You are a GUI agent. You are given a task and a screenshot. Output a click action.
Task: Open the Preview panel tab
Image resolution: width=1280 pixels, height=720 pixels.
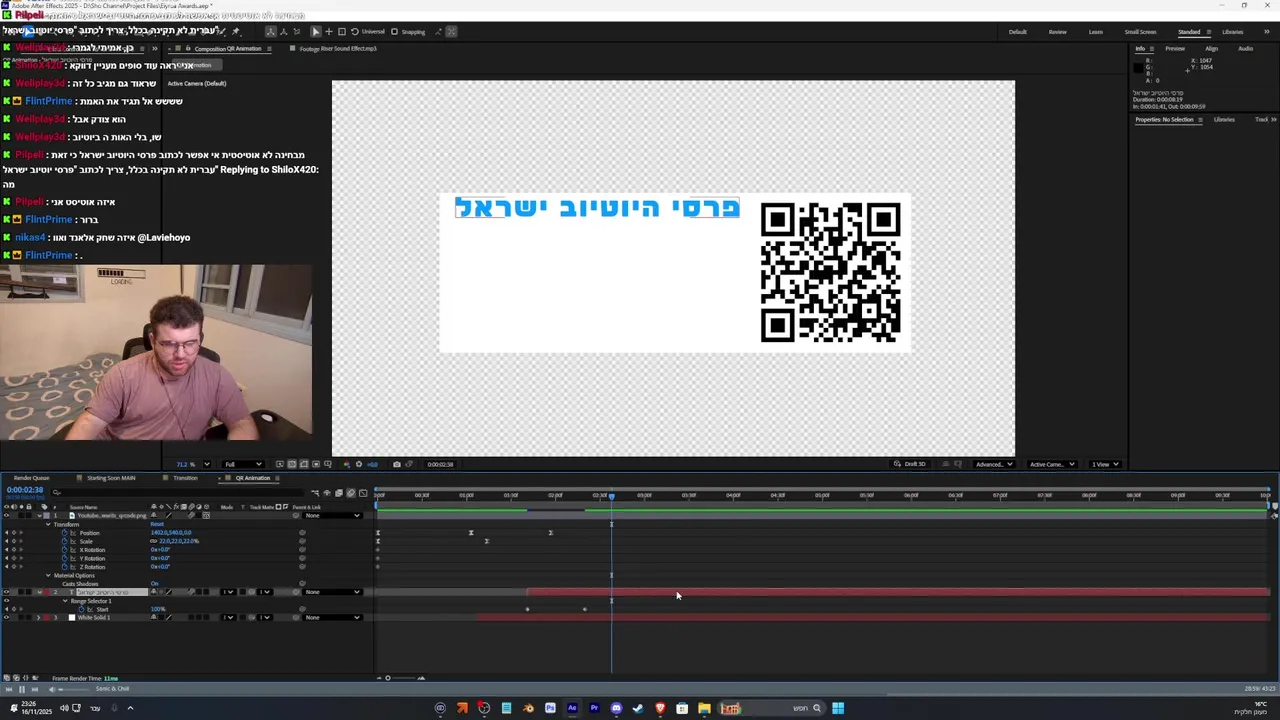(x=1175, y=48)
